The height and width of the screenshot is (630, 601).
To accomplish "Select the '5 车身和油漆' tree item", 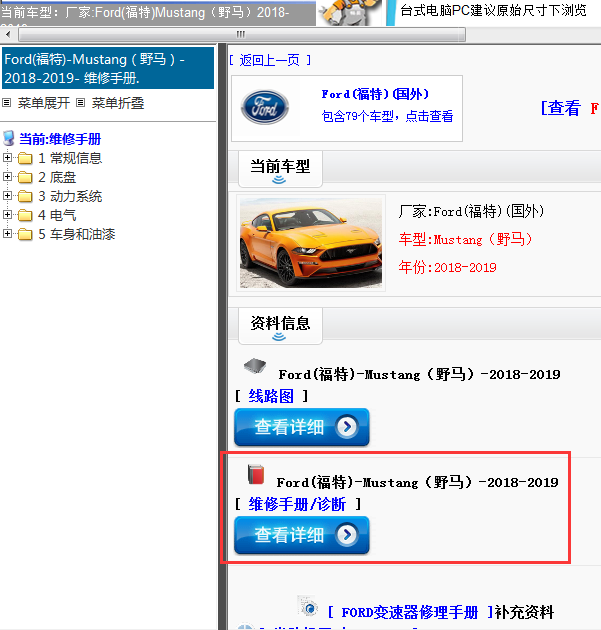I will (76, 234).
